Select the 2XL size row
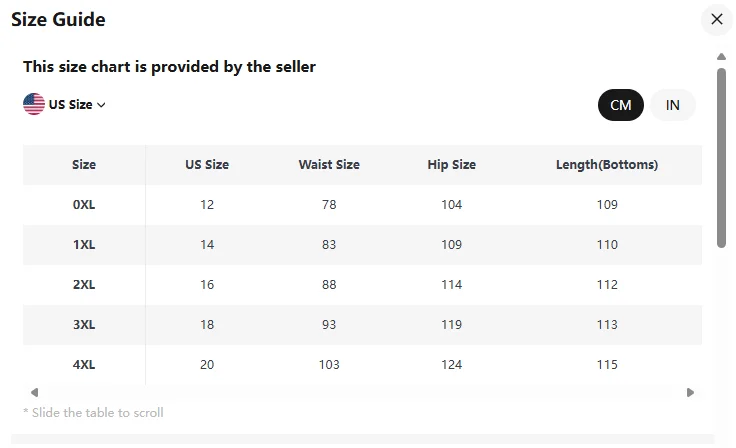Screen dimensions: 736x448 (x=362, y=285)
